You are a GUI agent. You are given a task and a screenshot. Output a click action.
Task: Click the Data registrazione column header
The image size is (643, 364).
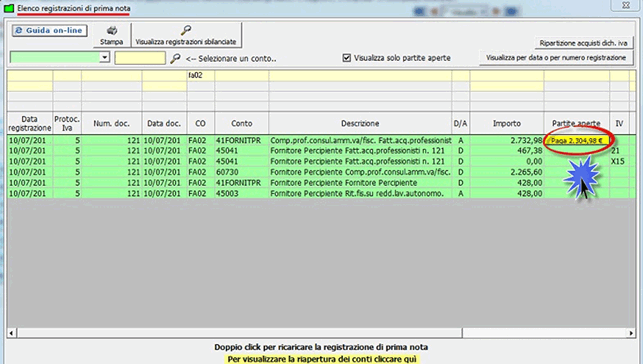(30, 123)
